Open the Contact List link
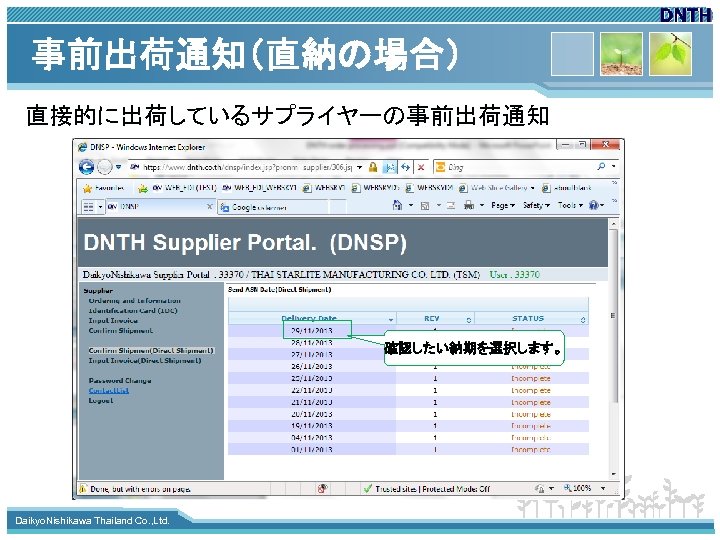Screen dimensions: 720x540 click(x=108, y=391)
